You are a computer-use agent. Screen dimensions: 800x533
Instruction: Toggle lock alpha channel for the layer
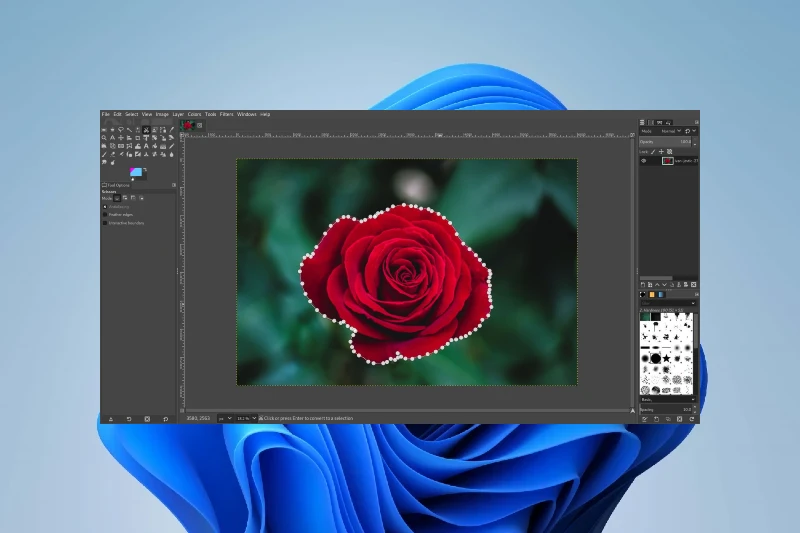(669, 151)
